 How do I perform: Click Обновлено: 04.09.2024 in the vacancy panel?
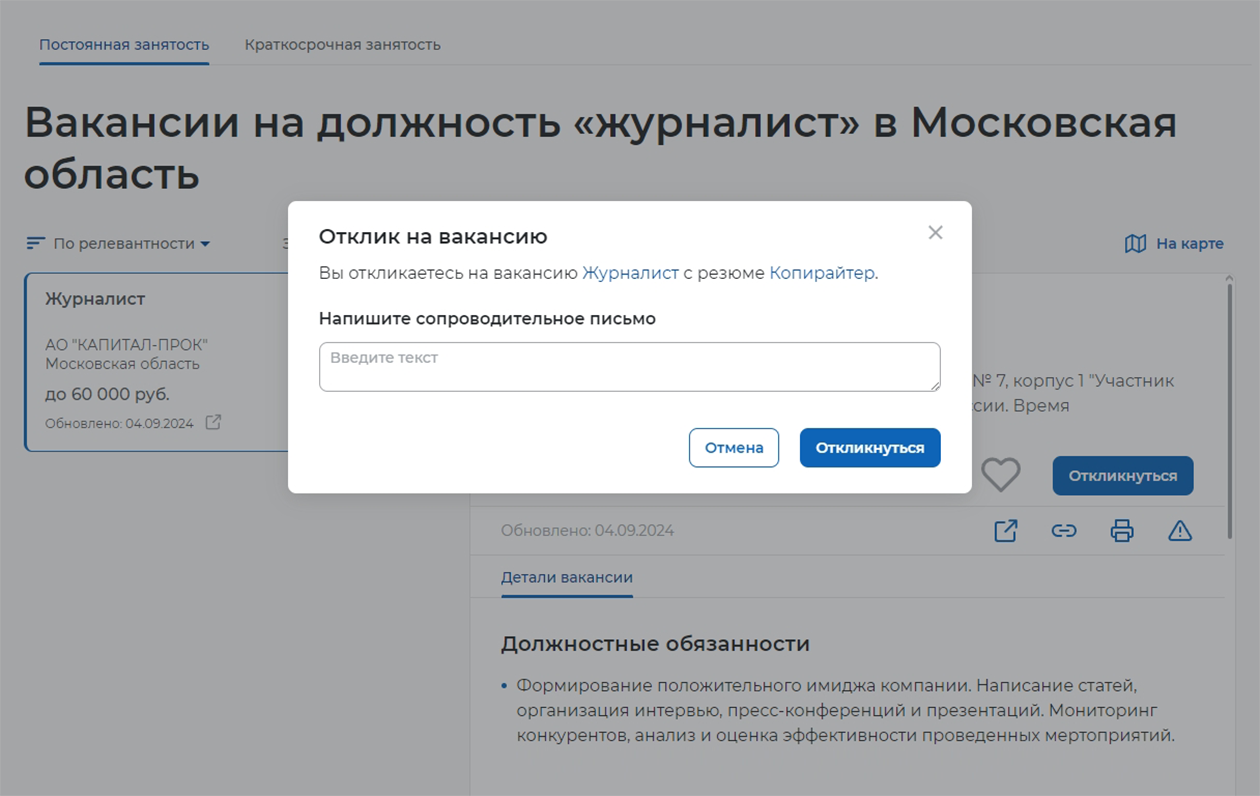coord(587,531)
